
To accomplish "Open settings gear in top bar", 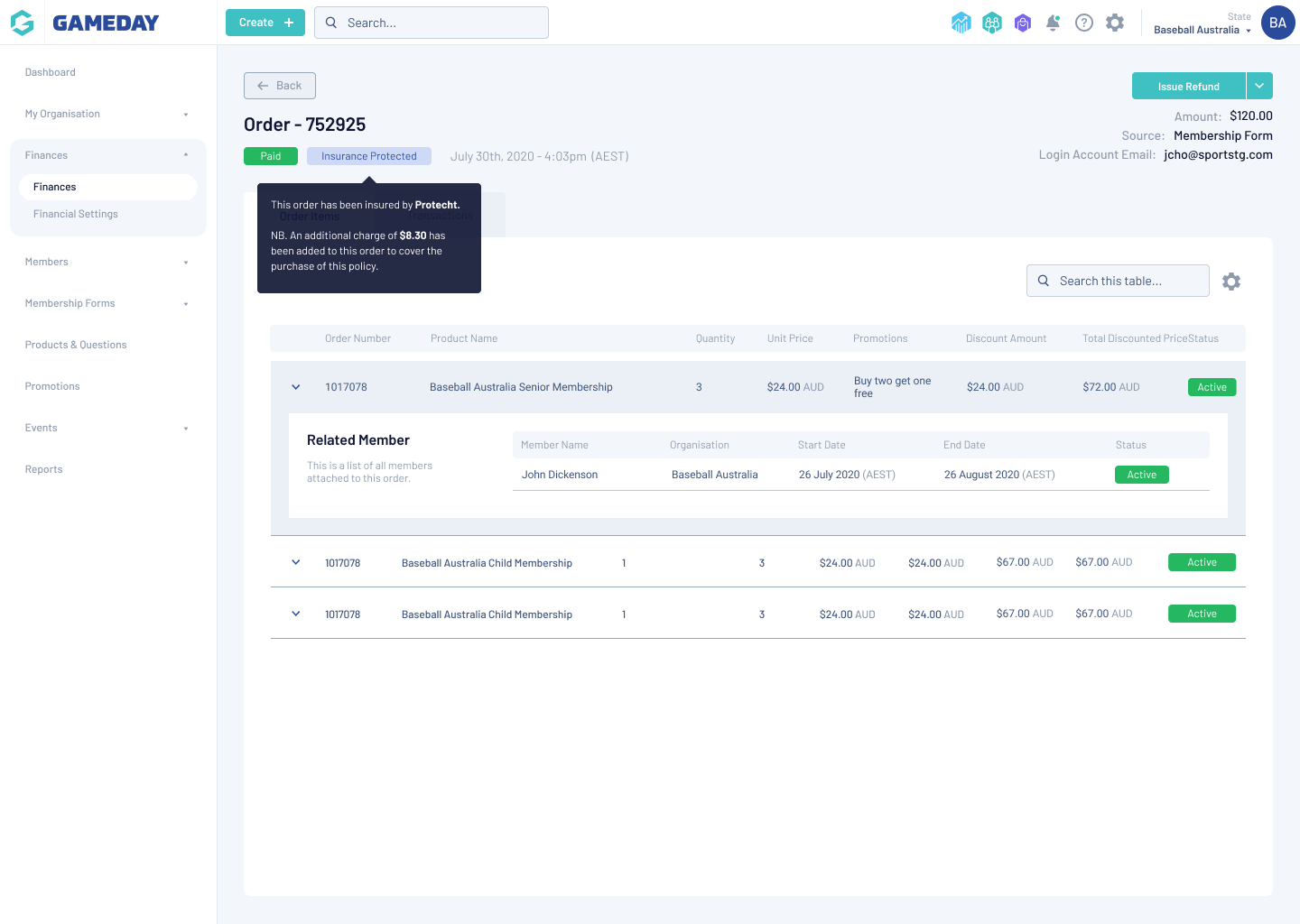I will pyautogui.click(x=1115, y=23).
